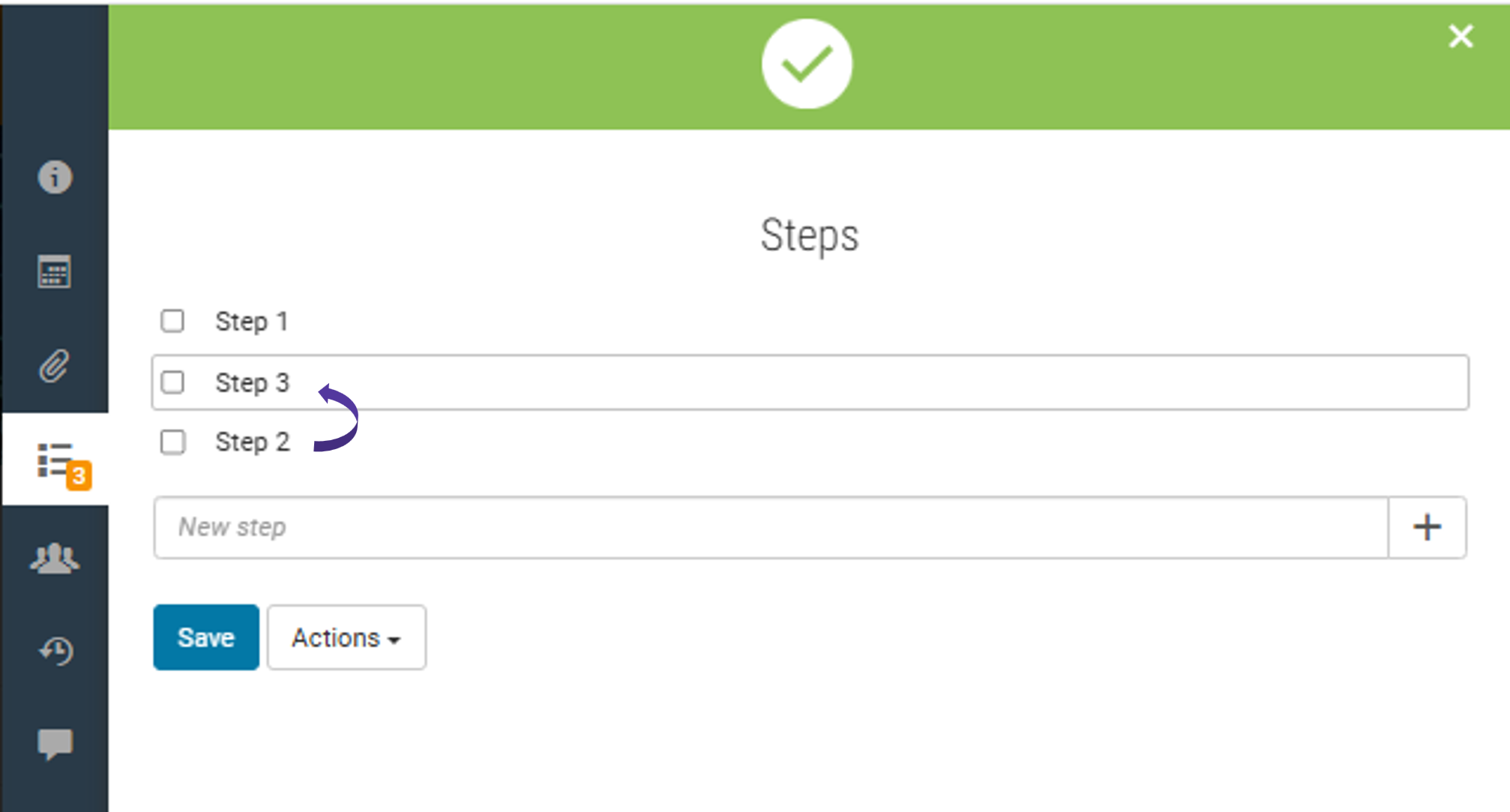Click into the New step field
Screen dimensions: 1510x812
[x=771, y=527]
